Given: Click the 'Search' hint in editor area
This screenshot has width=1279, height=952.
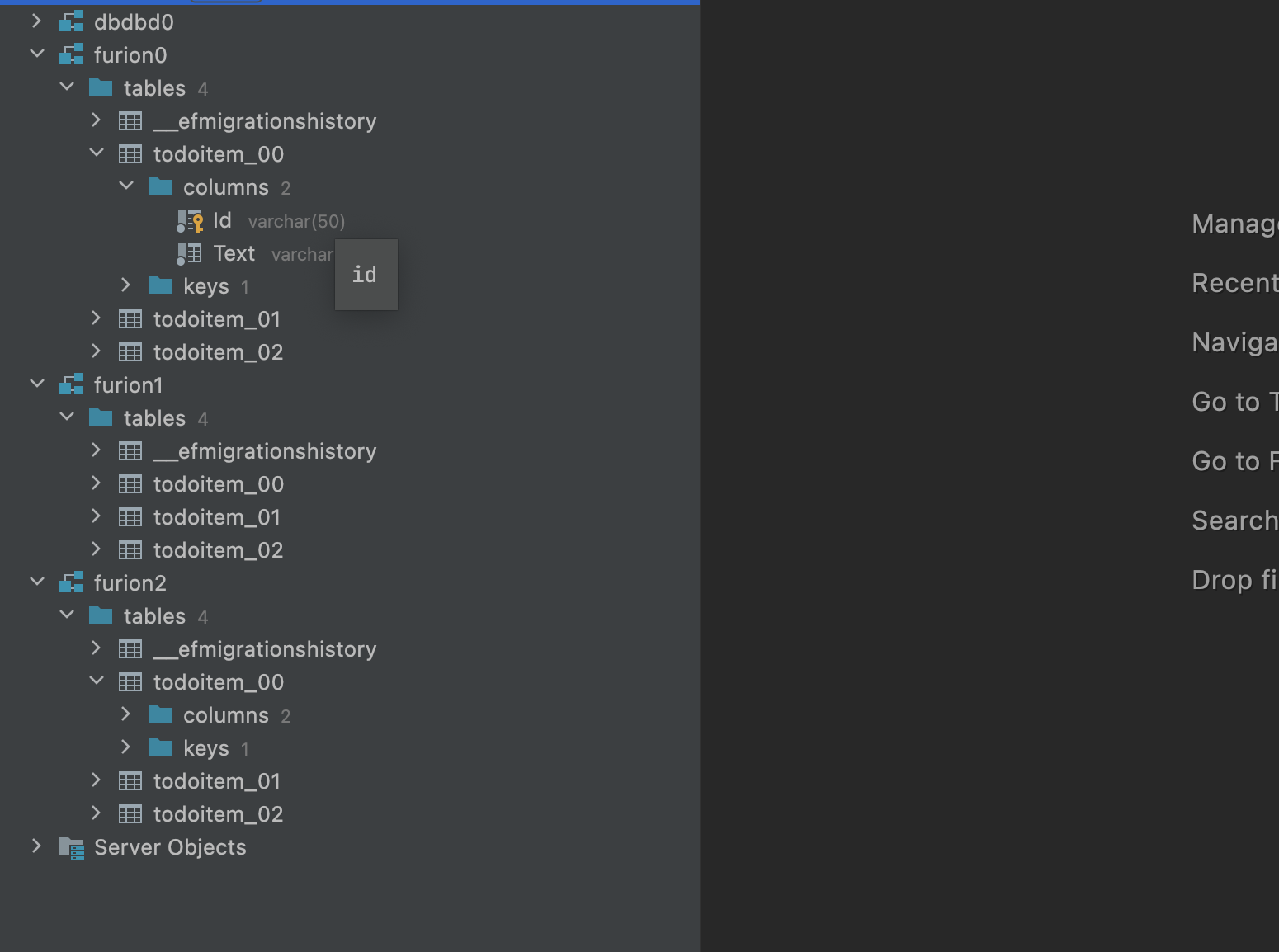Looking at the screenshot, I should pos(1234,521).
